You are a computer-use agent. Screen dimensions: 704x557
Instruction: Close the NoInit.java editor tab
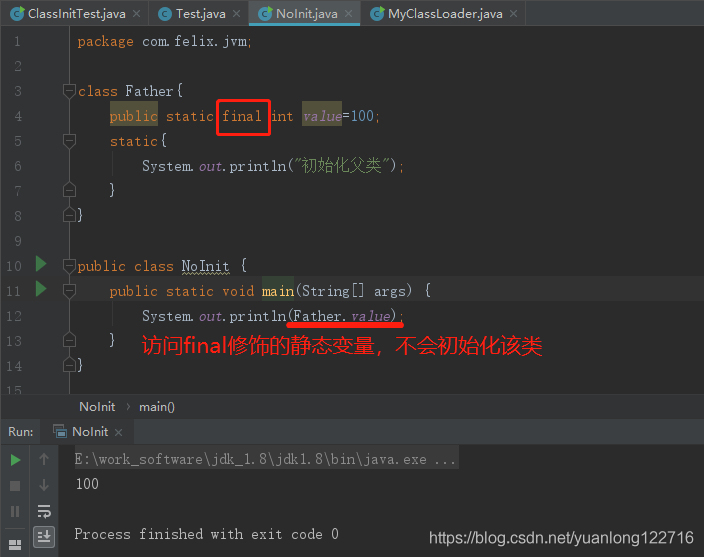point(348,14)
